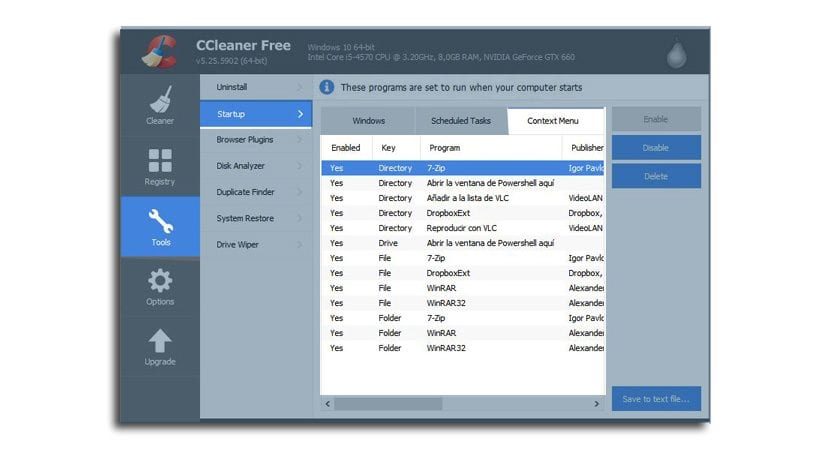
Task: Click the Disable button
Action: pyautogui.click(x=656, y=148)
